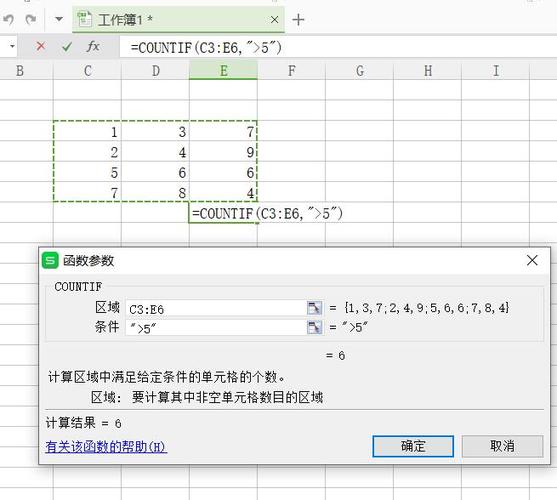This screenshot has height=500, width=557.
Task: Click the cell with COUNTIF formula being edited
Action: 223,213
